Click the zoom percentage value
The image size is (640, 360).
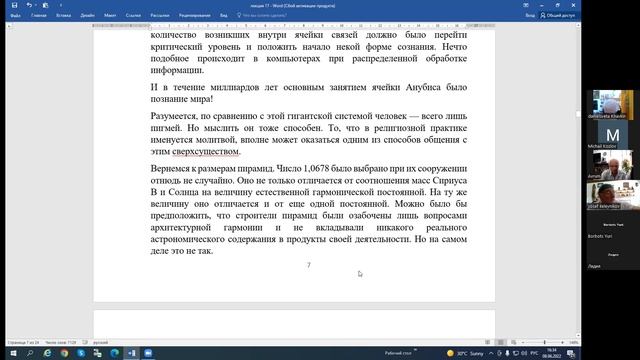pyautogui.click(x=573, y=342)
